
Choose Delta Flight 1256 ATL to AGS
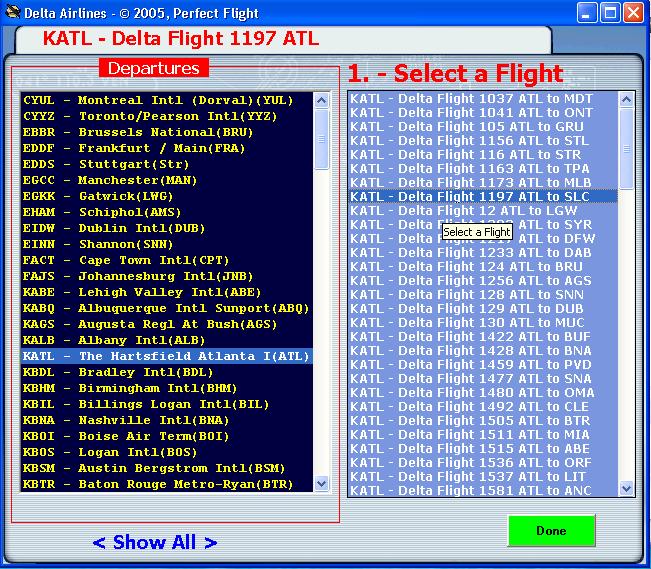point(483,281)
